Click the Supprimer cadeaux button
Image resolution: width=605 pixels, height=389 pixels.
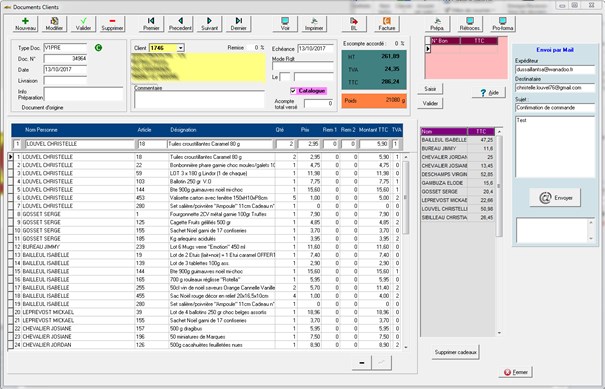[456, 352]
